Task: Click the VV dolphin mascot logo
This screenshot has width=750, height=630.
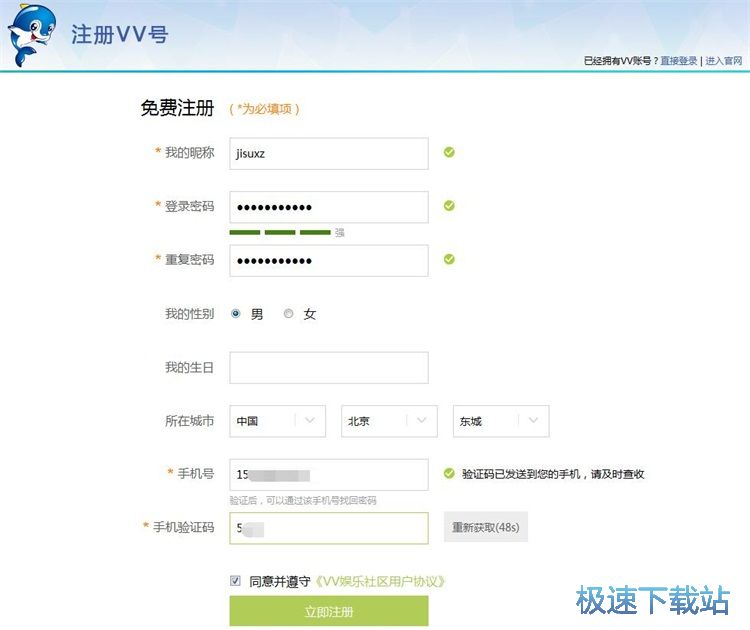Action: [x=32, y=35]
